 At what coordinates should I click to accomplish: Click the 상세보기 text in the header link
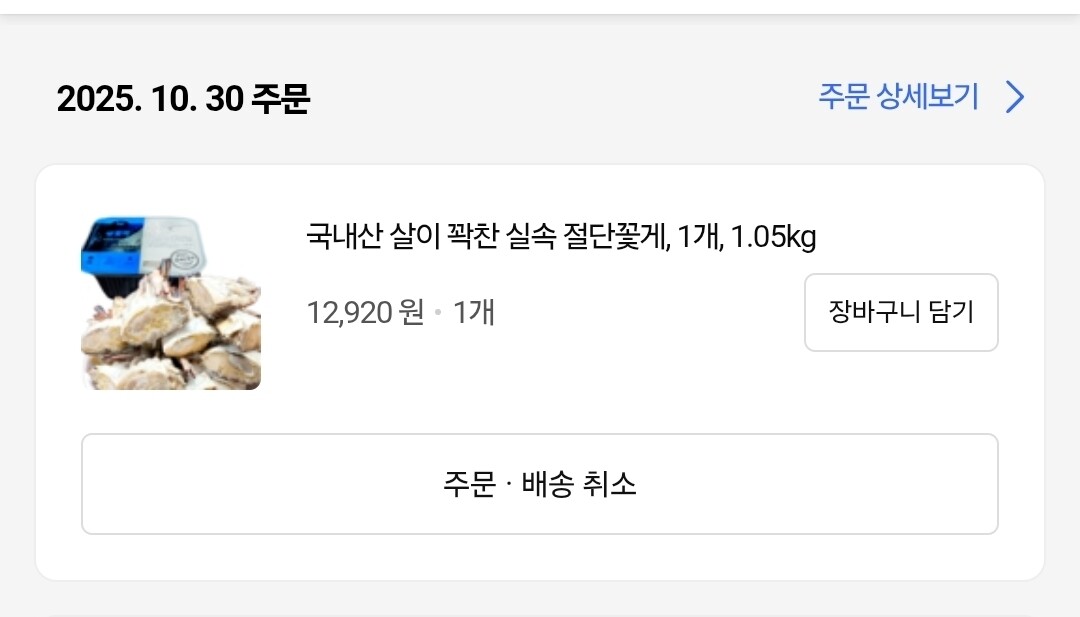coord(928,97)
